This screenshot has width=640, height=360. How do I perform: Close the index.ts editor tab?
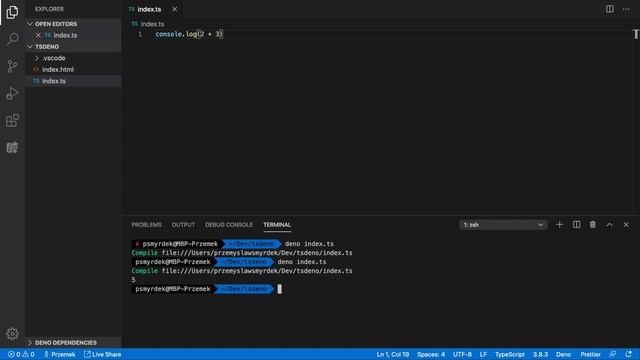click(x=175, y=9)
